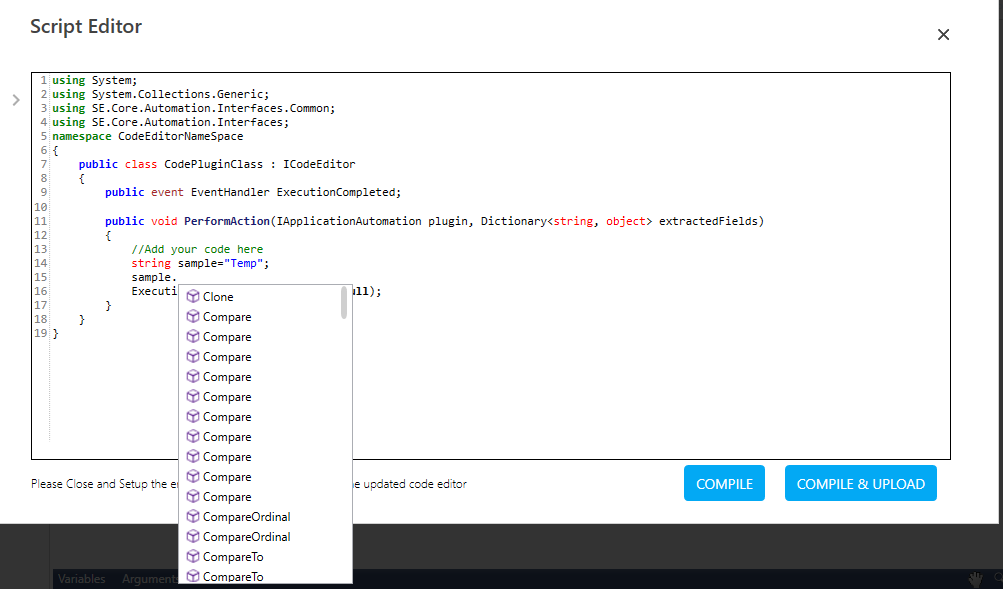Viewport: 1003px width, 589px height.
Task: Click the cube icon next to the second Compare suggestion
Action: tap(192, 336)
